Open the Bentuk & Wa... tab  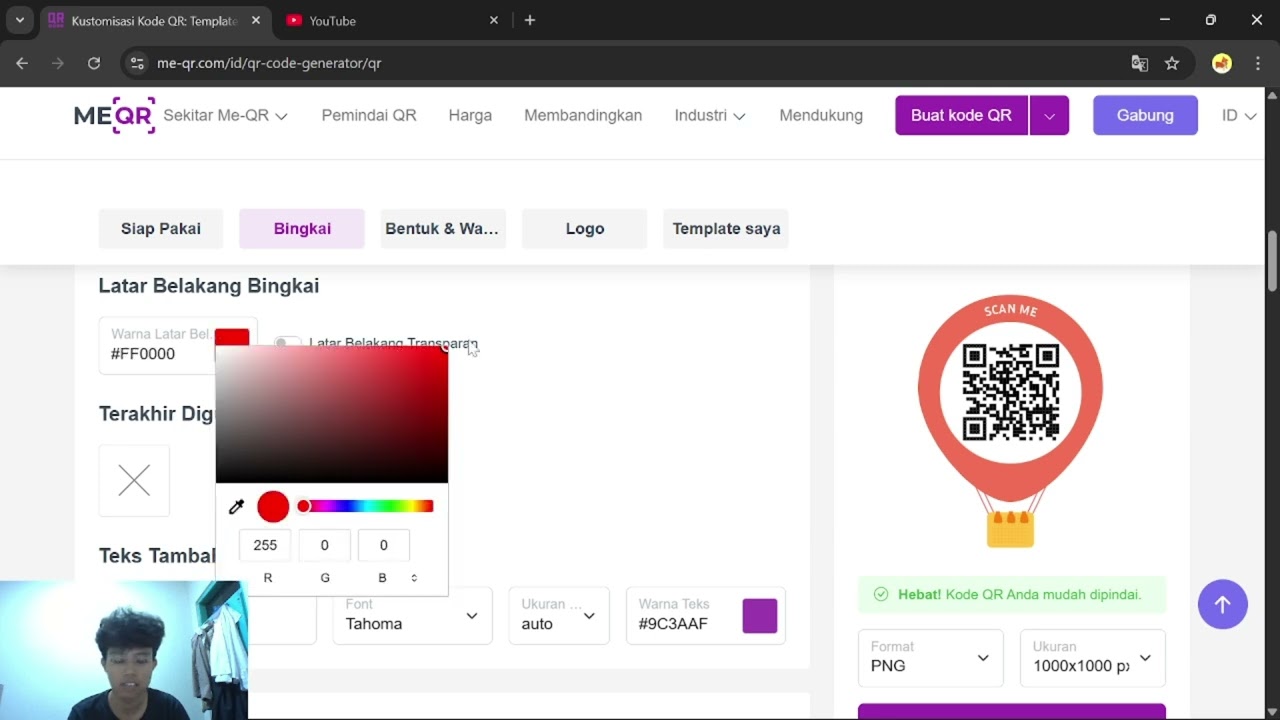click(x=442, y=229)
